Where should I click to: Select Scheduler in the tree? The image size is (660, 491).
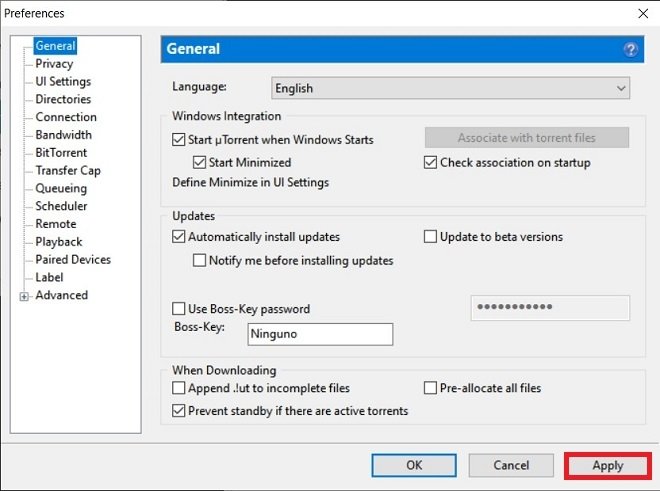point(61,206)
